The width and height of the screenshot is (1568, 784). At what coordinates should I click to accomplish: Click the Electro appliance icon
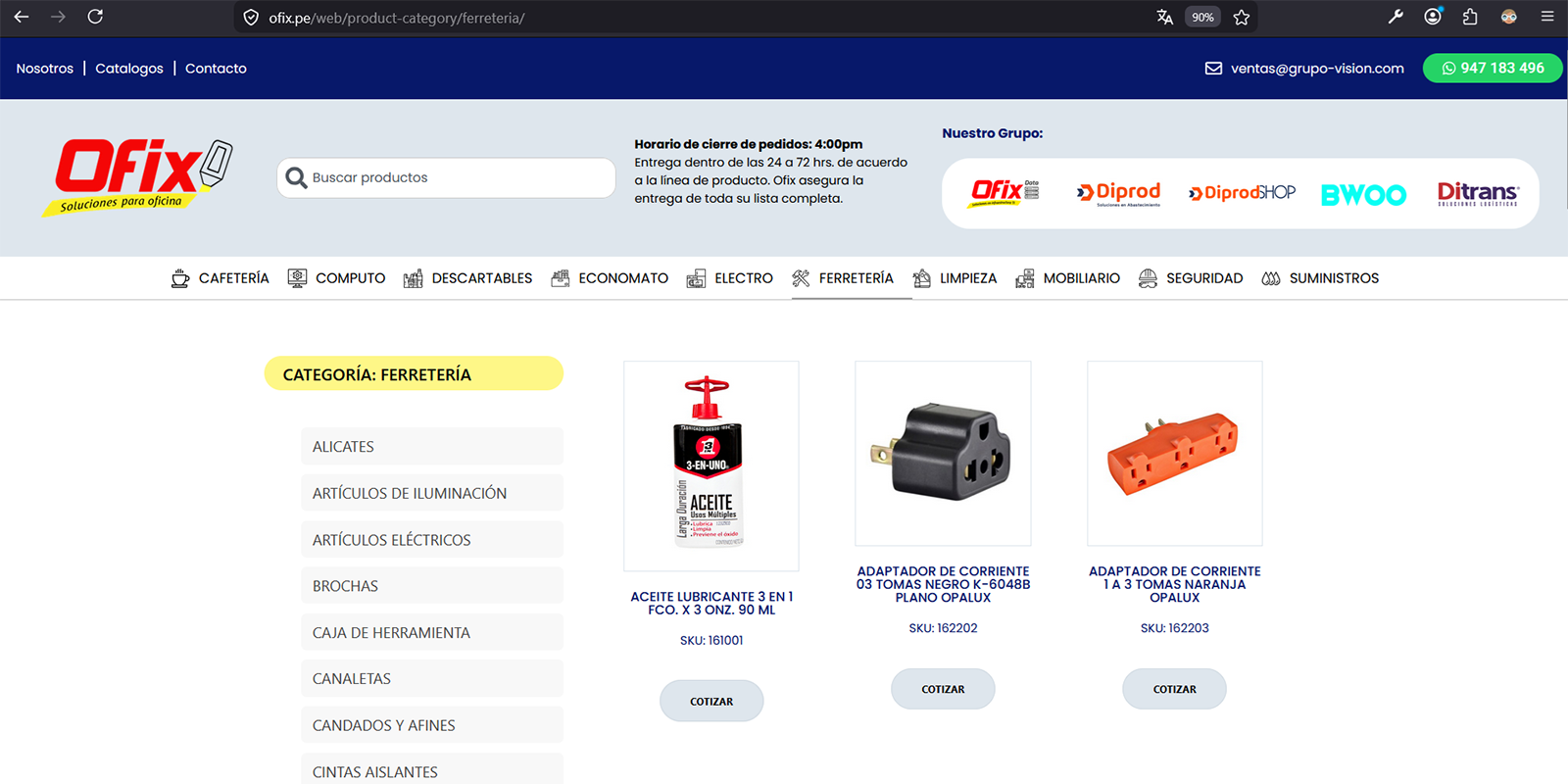pos(696,278)
